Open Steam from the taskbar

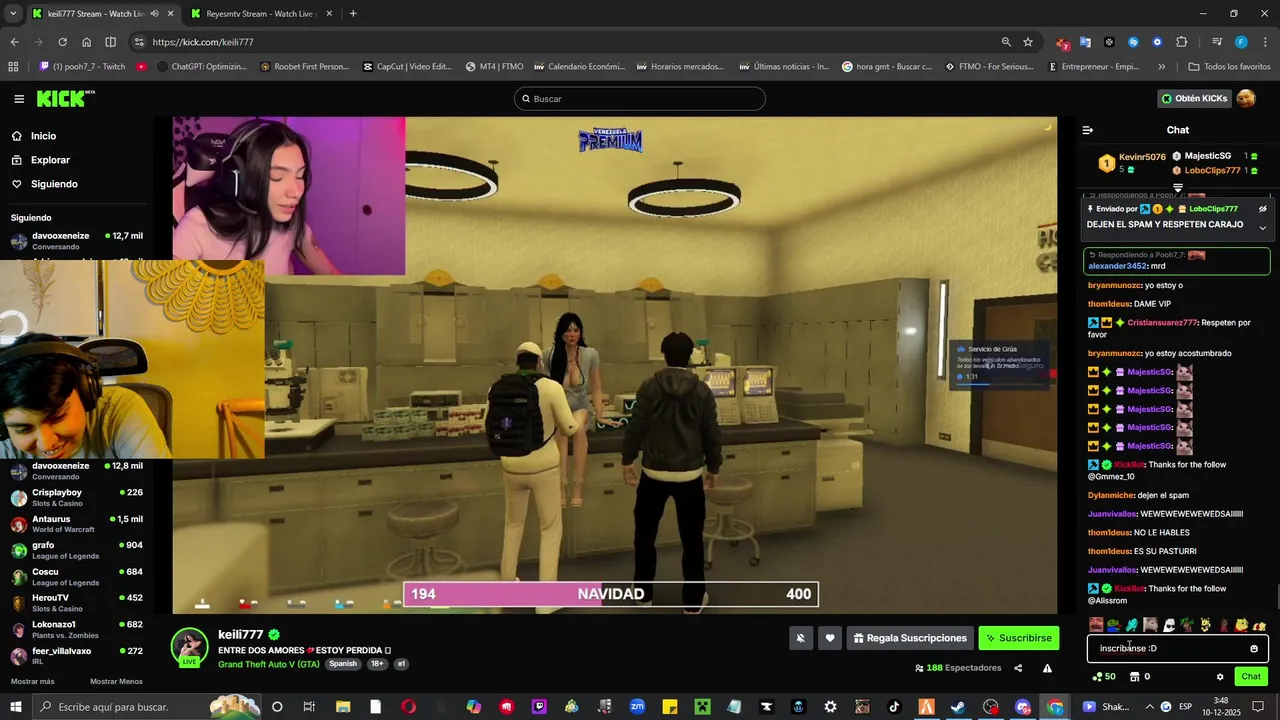point(958,707)
